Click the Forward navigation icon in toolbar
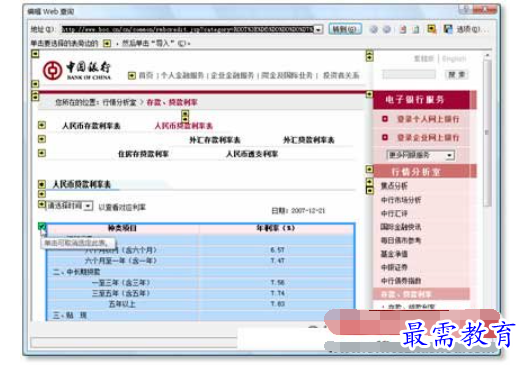 [387, 29]
